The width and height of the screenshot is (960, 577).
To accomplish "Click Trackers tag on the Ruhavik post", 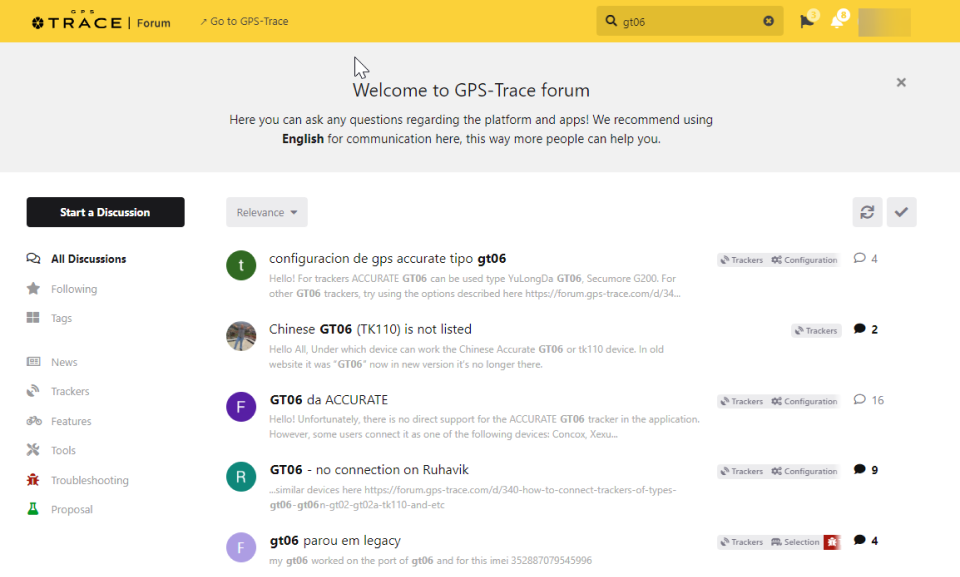I will 741,471.
